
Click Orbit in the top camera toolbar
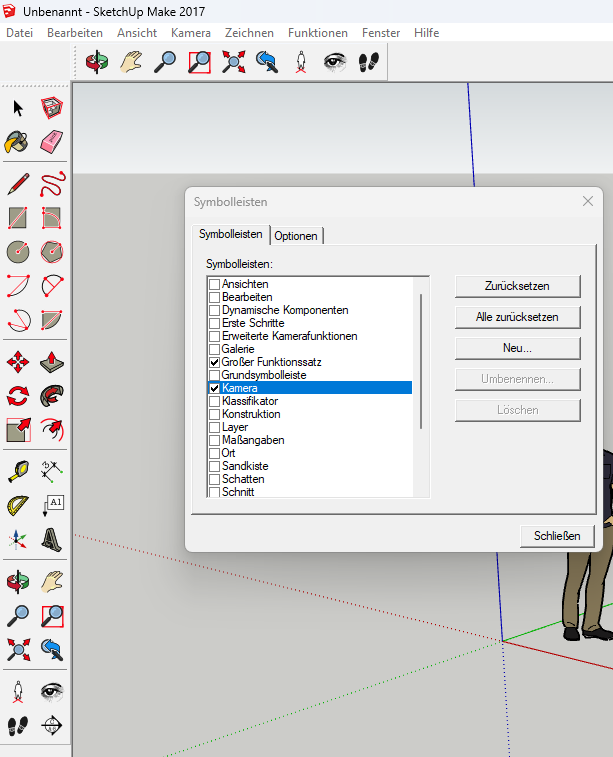click(97, 63)
